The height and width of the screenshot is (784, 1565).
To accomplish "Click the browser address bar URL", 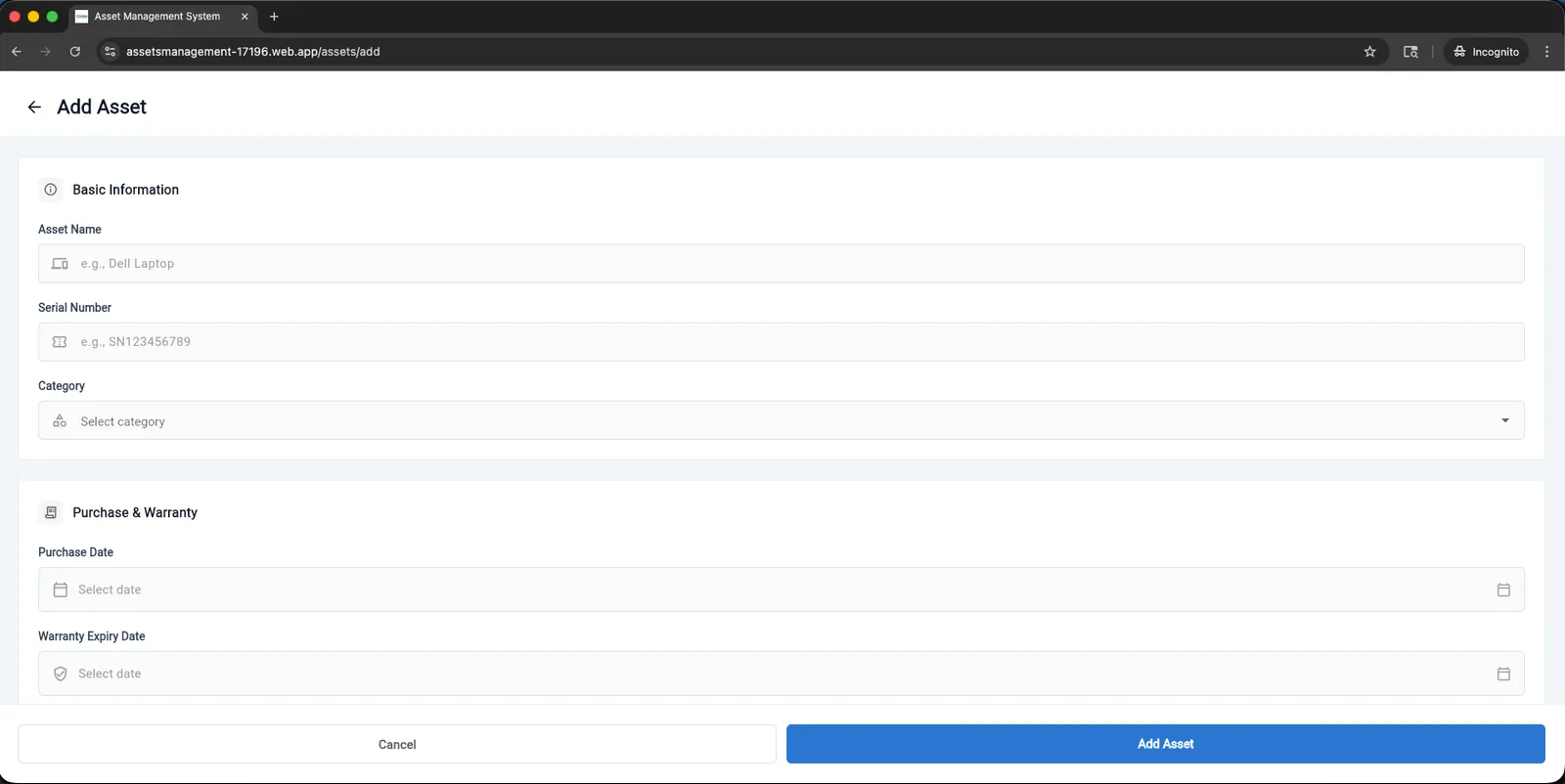I will [253, 52].
